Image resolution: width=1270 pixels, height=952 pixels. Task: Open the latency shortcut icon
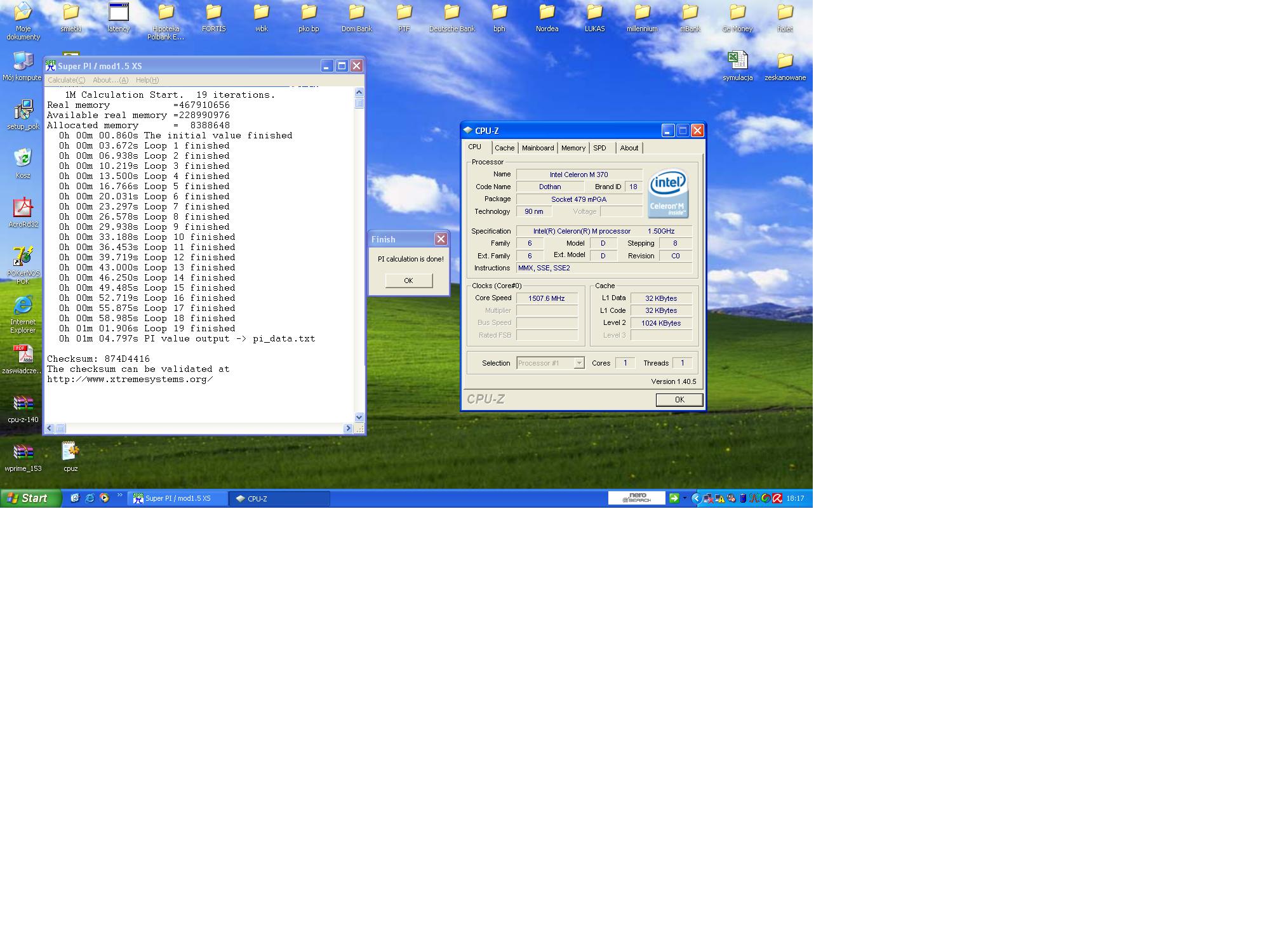(x=119, y=18)
